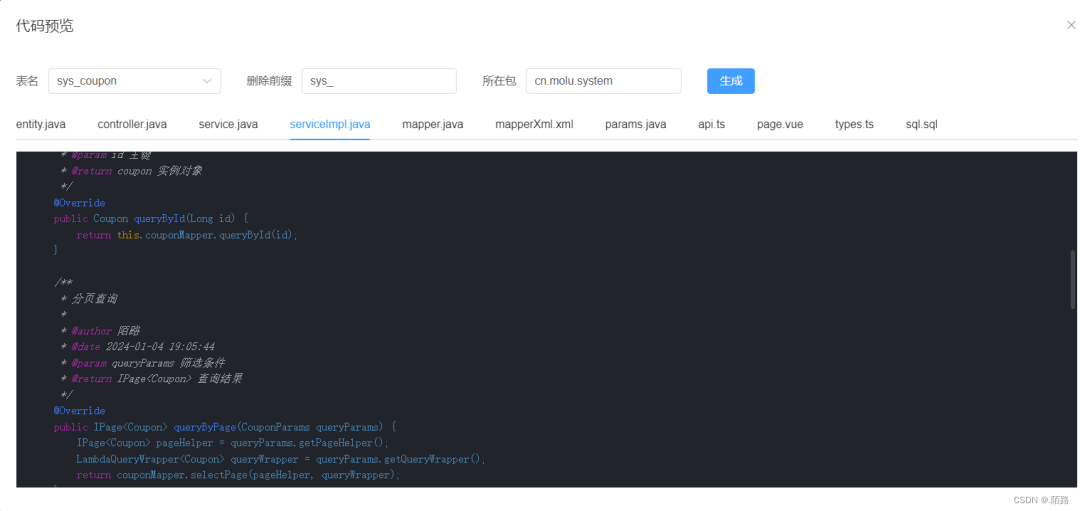Click the '@param queryParams 筛选条件' line
This screenshot has height=511, width=1080.
[x=143, y=362]
